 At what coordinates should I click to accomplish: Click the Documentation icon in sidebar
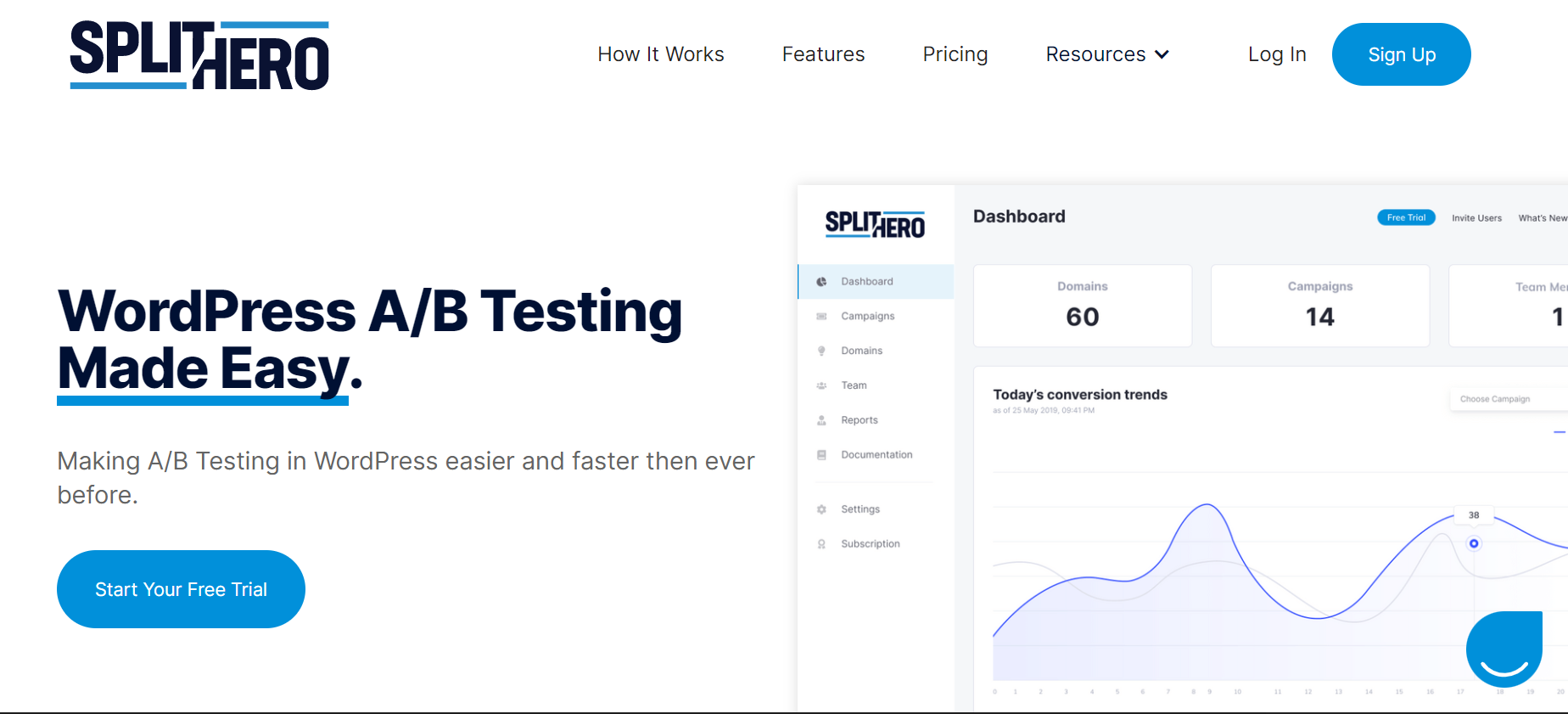point(821,455)
